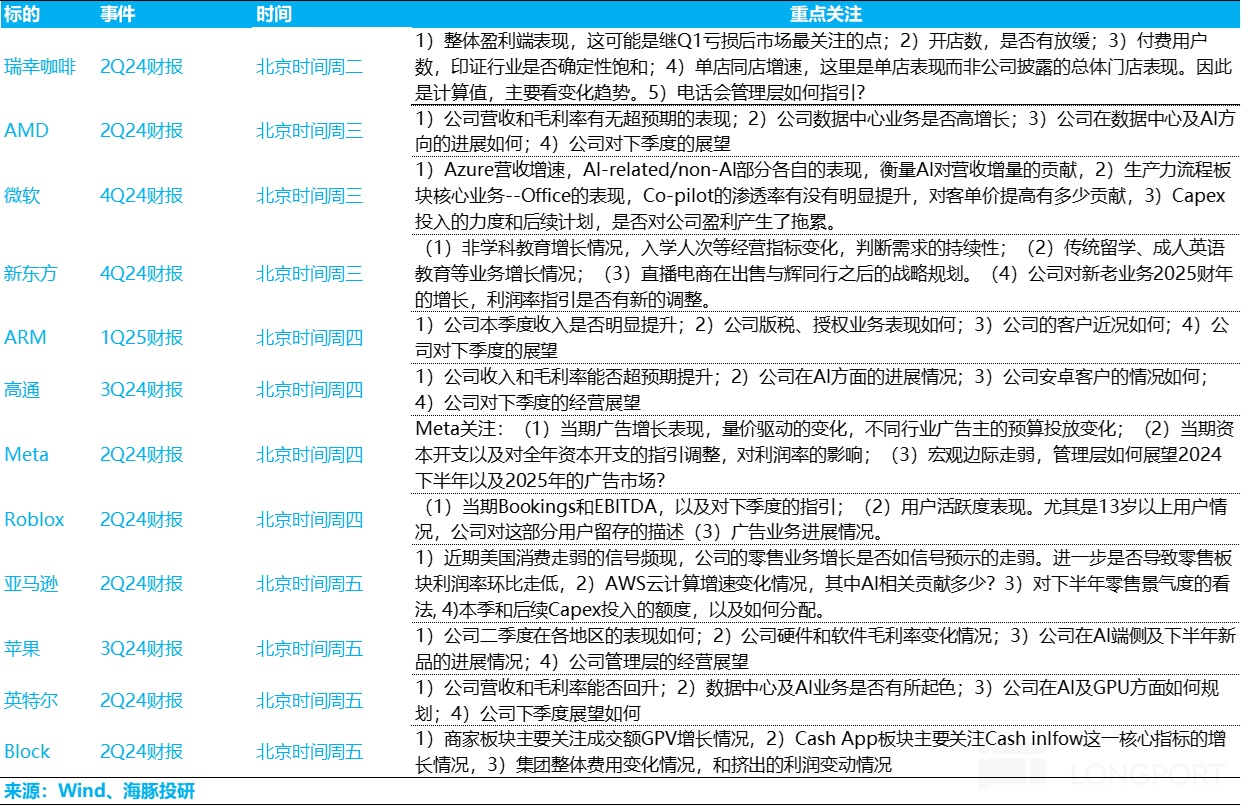Click 北京时间周五 in the 亚马逊 row
The image size is (1241, 806).
tap(310, 583)
